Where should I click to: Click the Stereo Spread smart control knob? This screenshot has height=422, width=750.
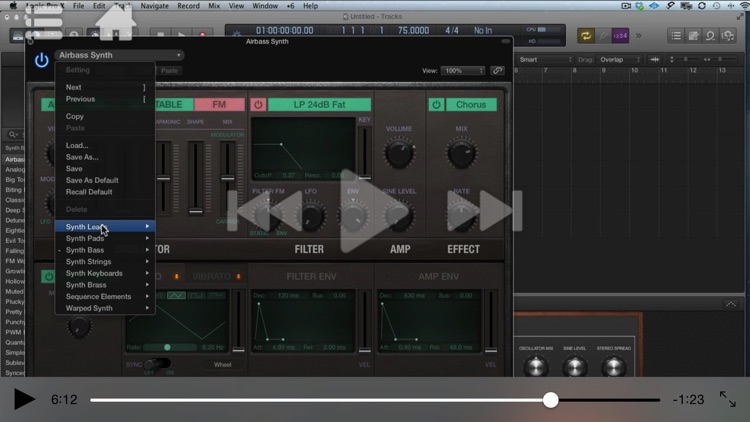point(614,366)
